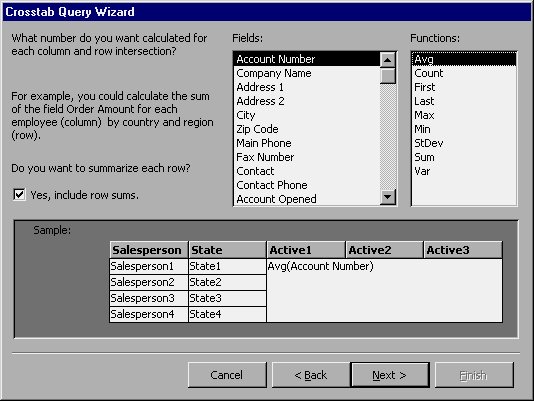The height and width of the screenshot is (401, 534).
Task: Click the Next button
Action: 390,375
